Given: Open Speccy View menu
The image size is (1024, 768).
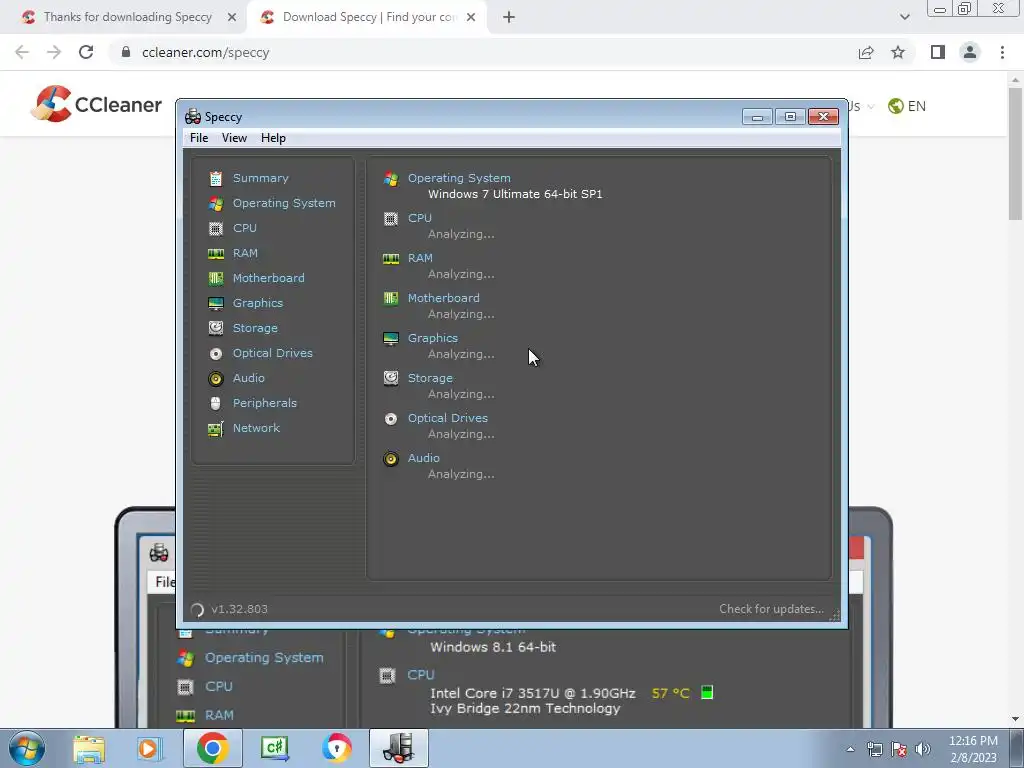Looking at the screenshot, I should point(234,138).
